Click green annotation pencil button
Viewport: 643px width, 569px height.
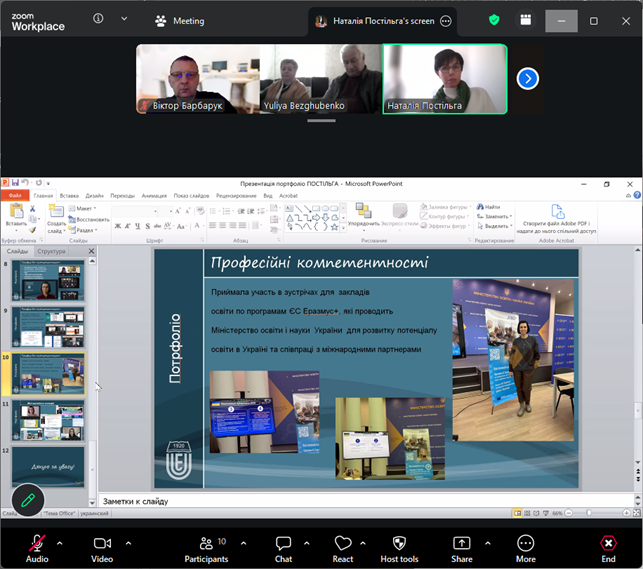click(x=28, y=500)
